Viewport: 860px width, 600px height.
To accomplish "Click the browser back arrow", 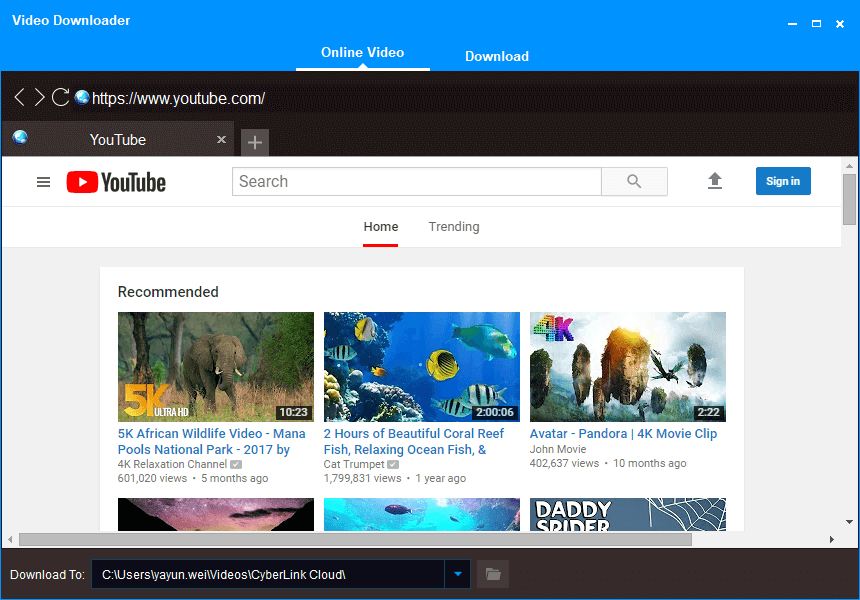I will [19, 97].
